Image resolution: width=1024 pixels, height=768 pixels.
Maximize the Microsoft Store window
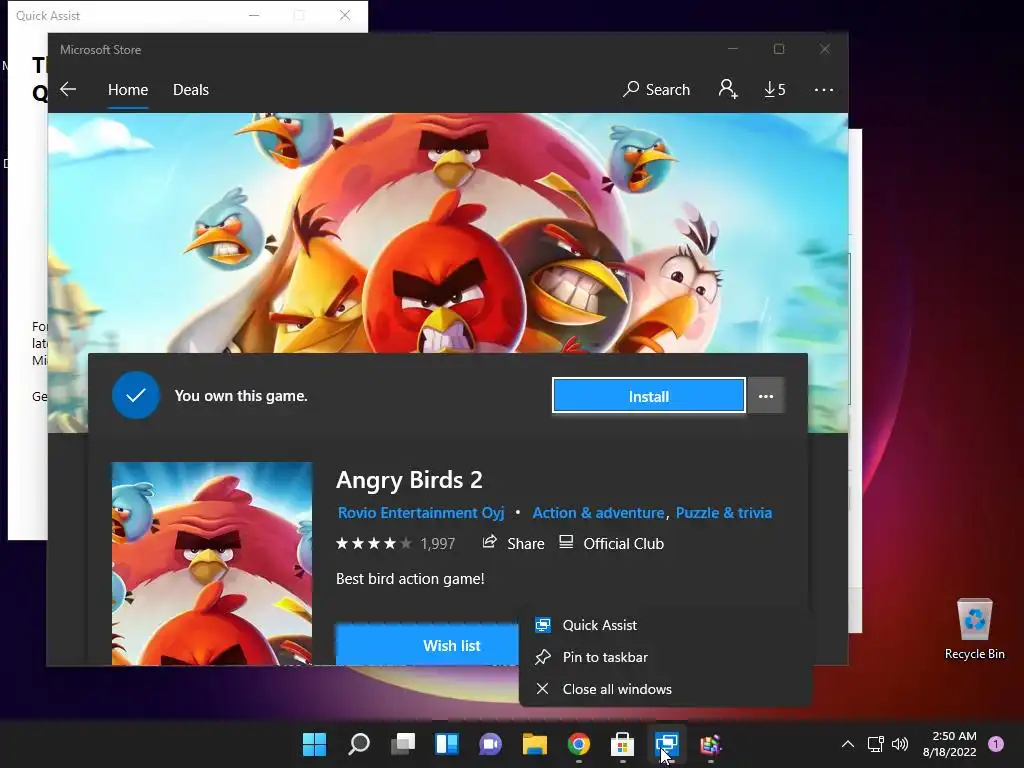click(778, 49)
